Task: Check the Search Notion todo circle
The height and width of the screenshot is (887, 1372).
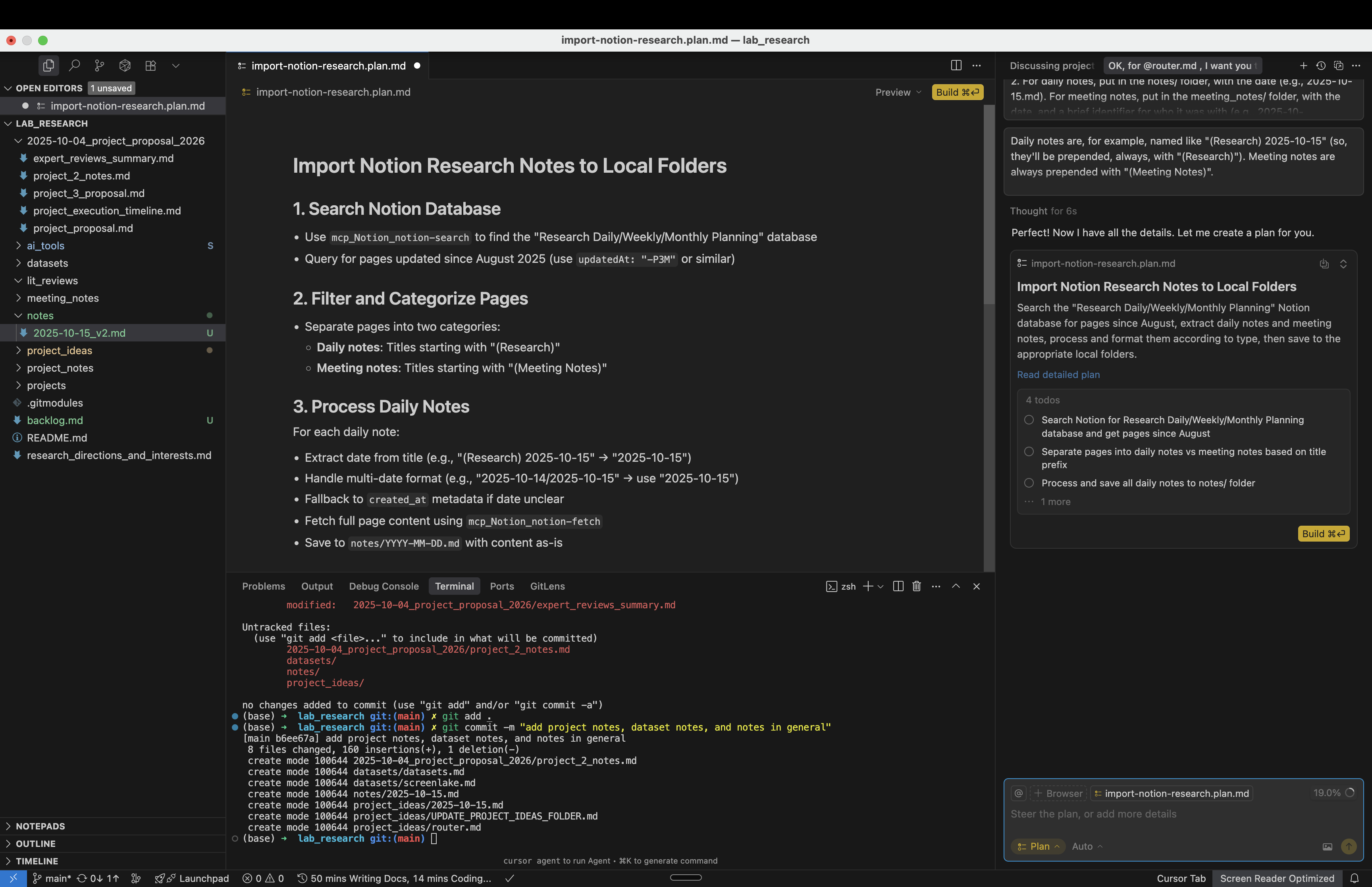Action: [1029, 420]
